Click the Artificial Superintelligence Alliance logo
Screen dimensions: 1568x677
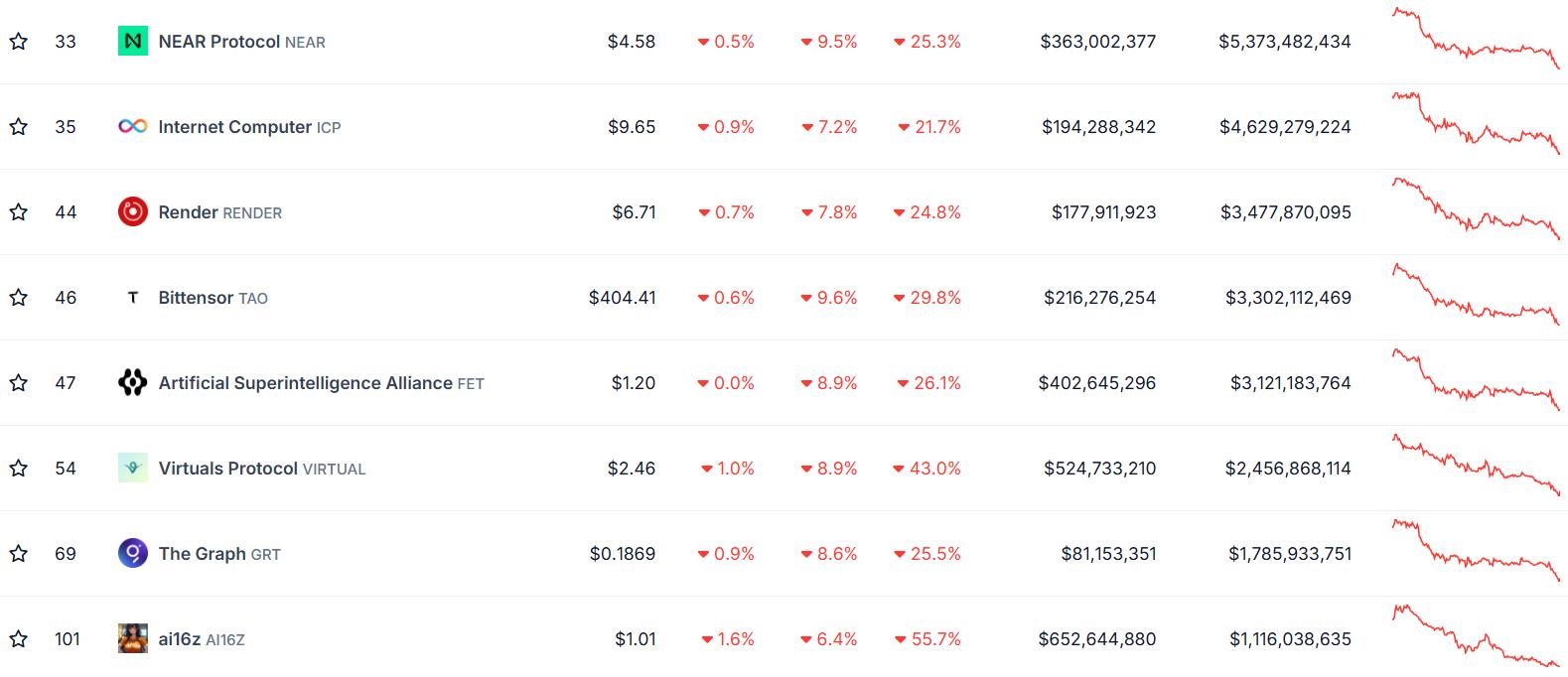pyautogui.click(x=133, y=383)
